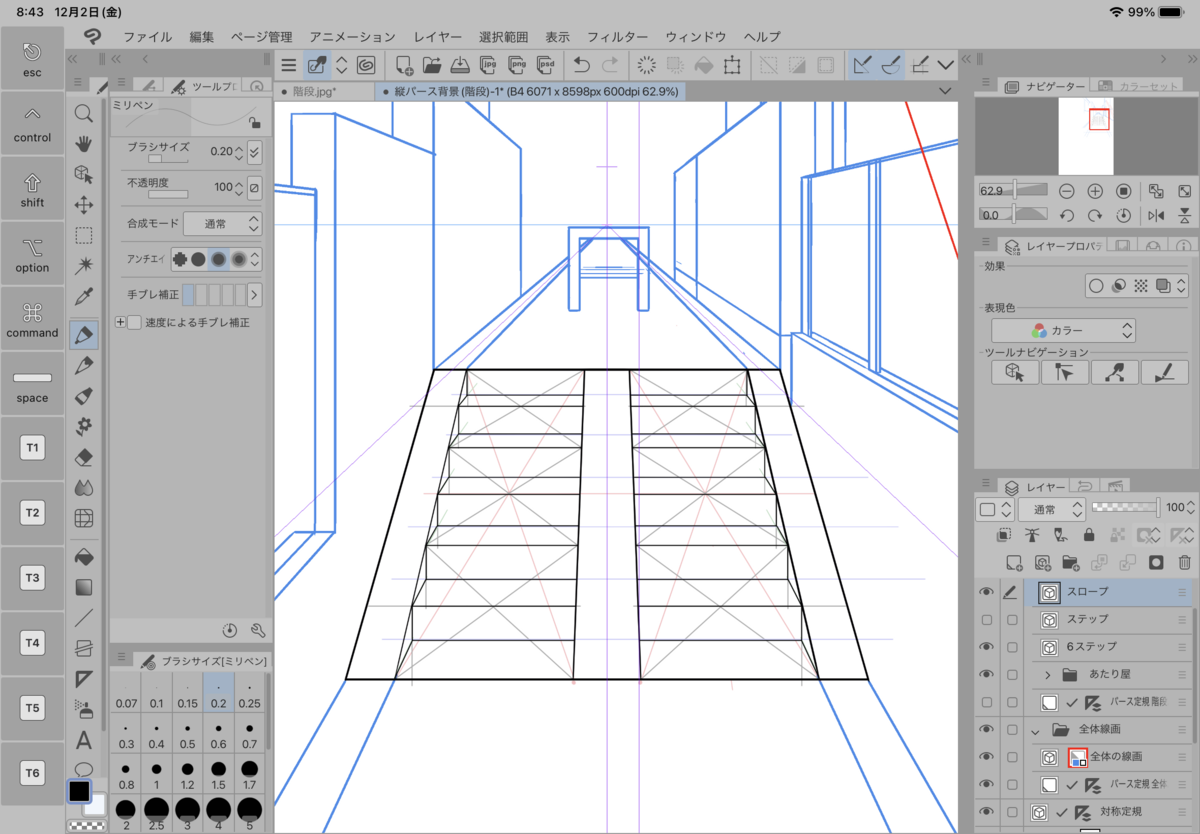Collapse the 全体線画 folder
1200x834 pixels.
1035,730
